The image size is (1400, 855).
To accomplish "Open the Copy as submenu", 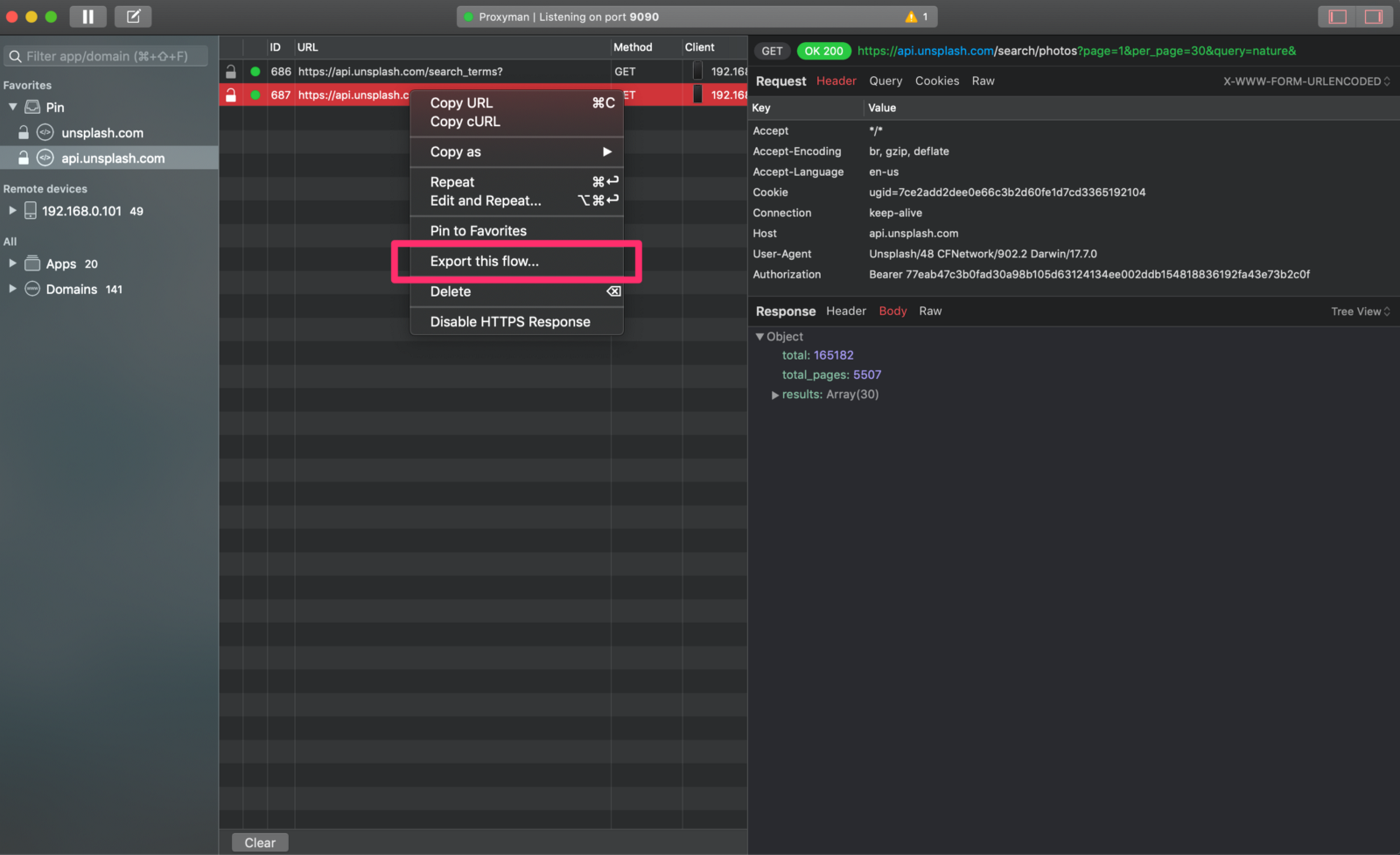I will [x=517, y=151].
